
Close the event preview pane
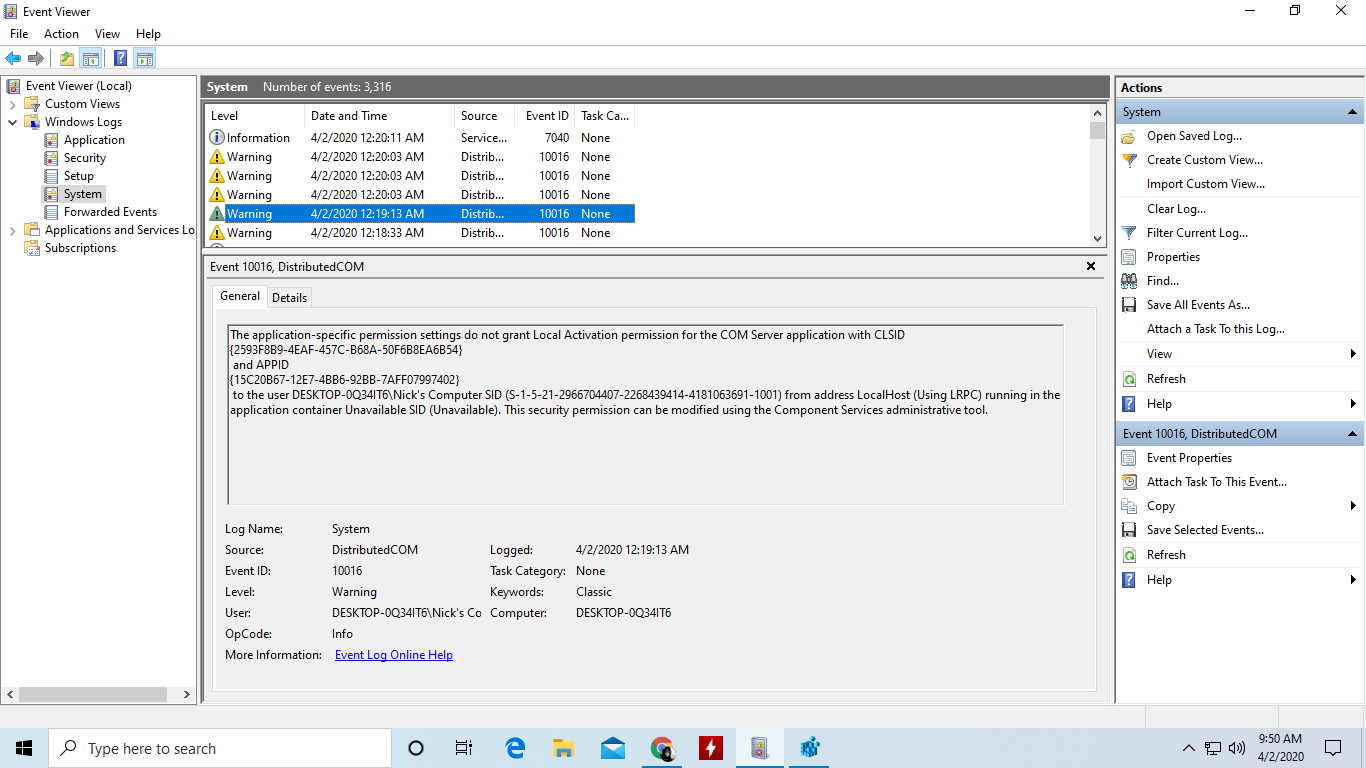pos(1091,267)
